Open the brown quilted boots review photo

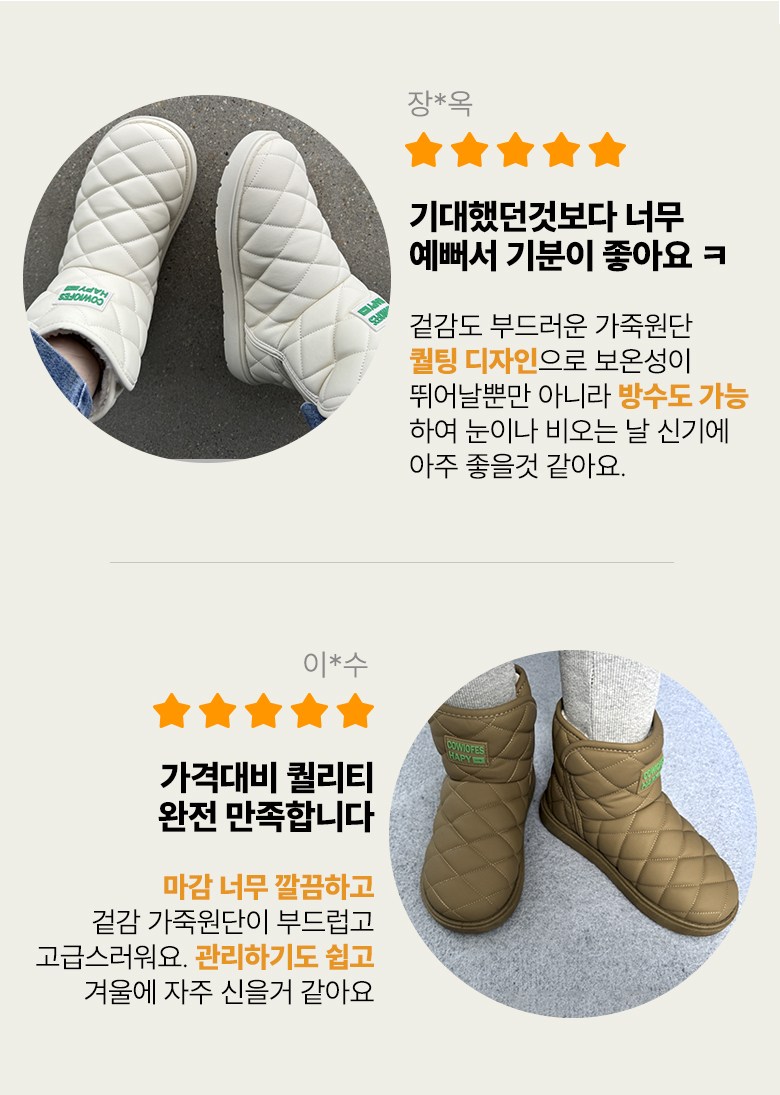click(573, 833)
